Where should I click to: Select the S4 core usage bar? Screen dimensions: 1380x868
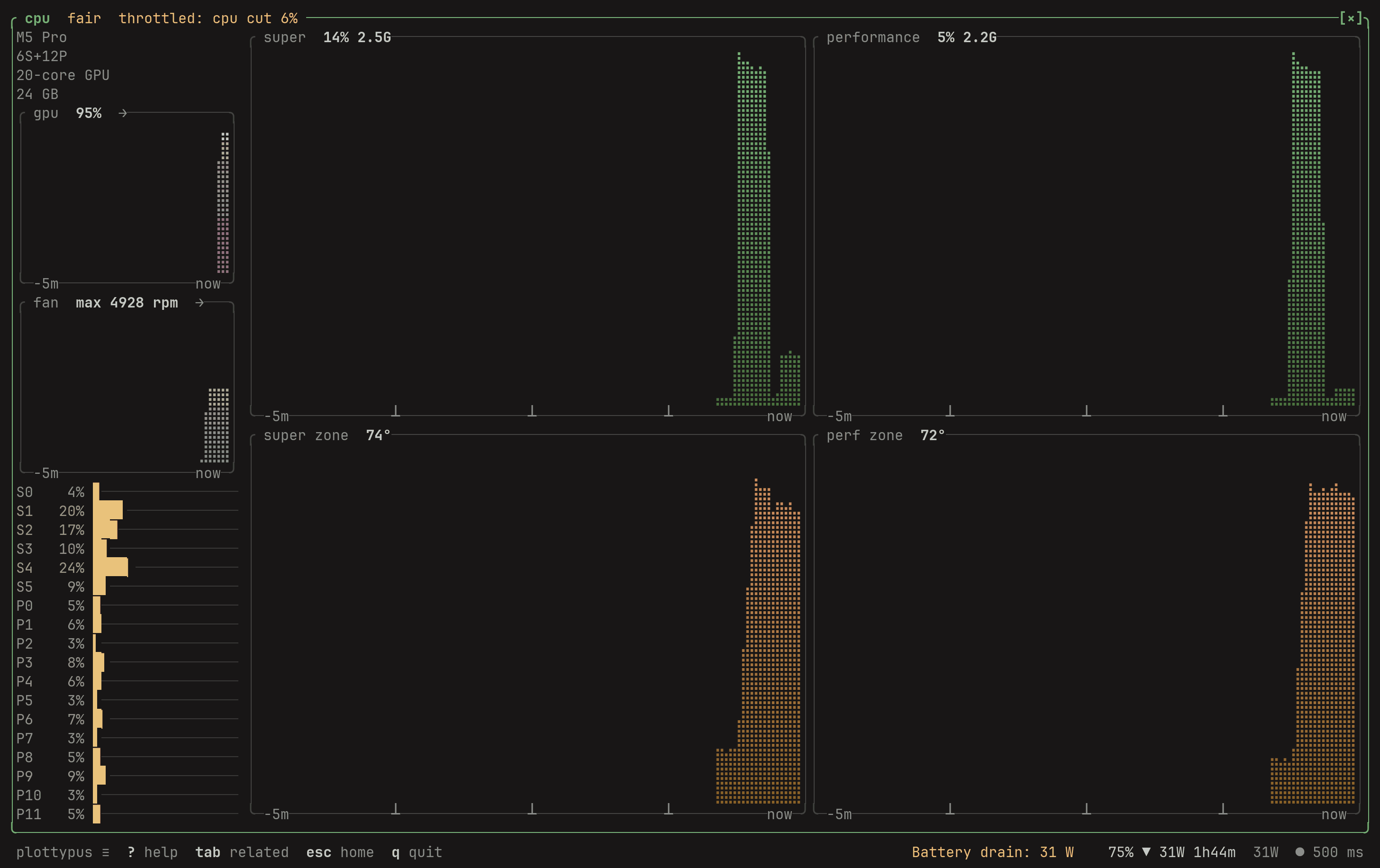pyautogui.click(x=110, y=567)
